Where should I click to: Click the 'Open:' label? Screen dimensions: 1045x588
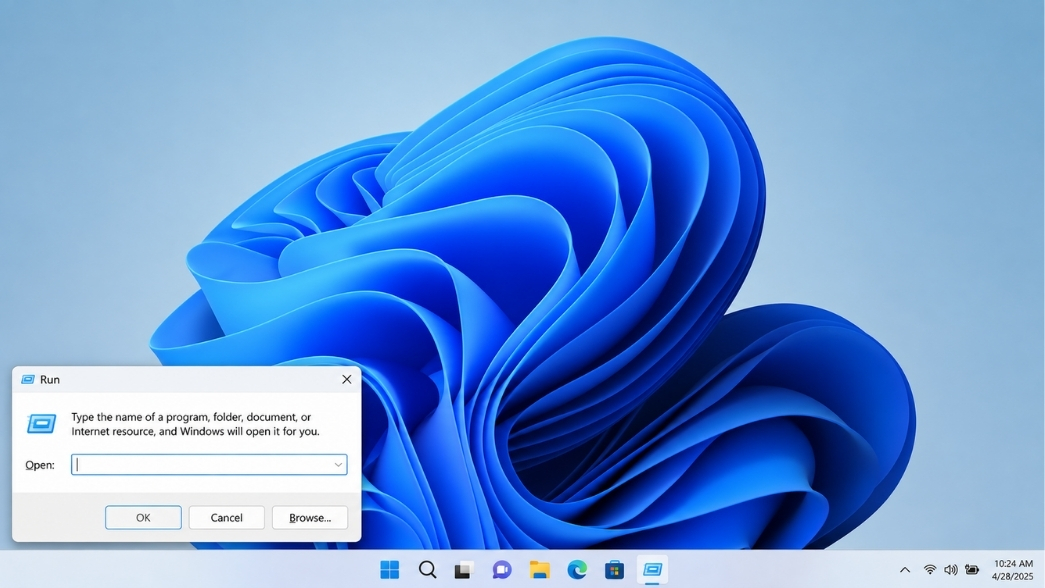(40, 465)
